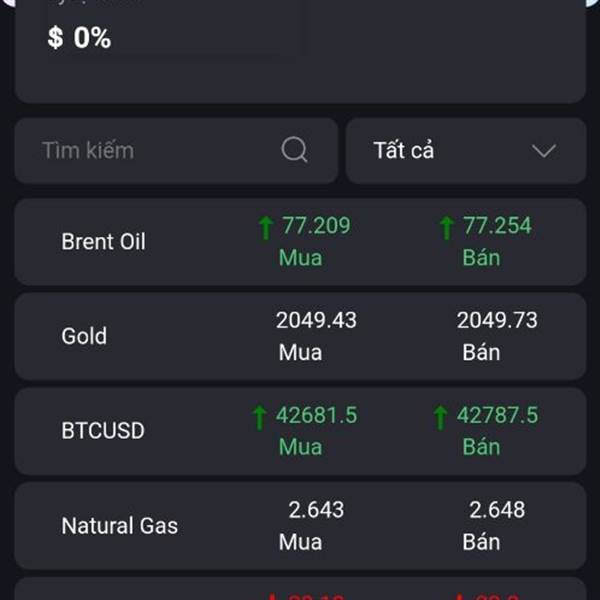This screenshot has width=600, height=600.
Task: Tap Mua for BTCUSD at 42681.5
Action: [300, 447]
